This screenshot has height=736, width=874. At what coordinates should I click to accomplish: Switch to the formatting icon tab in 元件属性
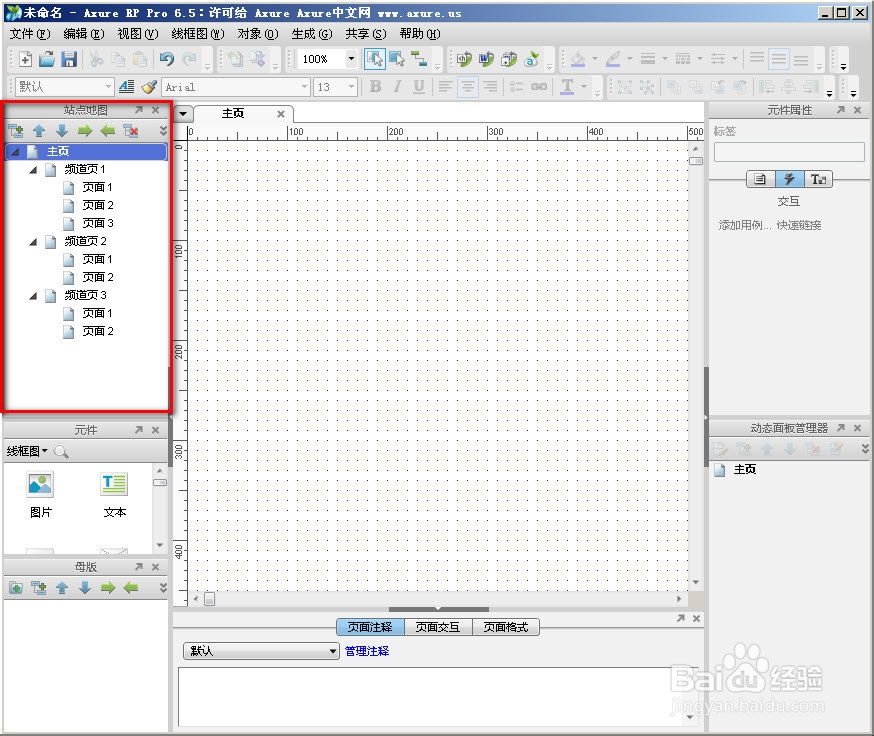coord(818,179)
